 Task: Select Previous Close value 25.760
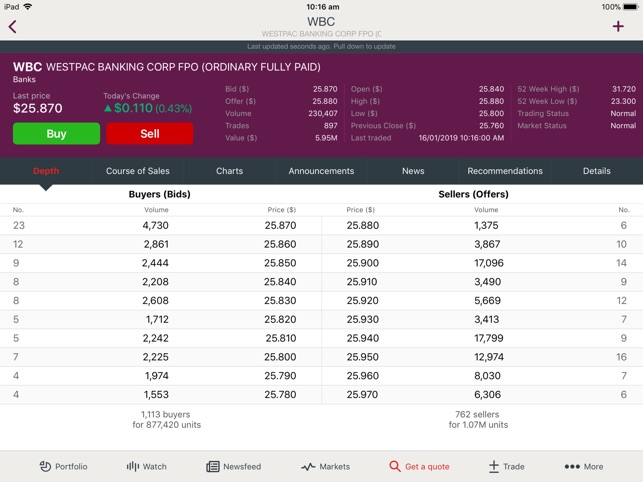[492, 126]
